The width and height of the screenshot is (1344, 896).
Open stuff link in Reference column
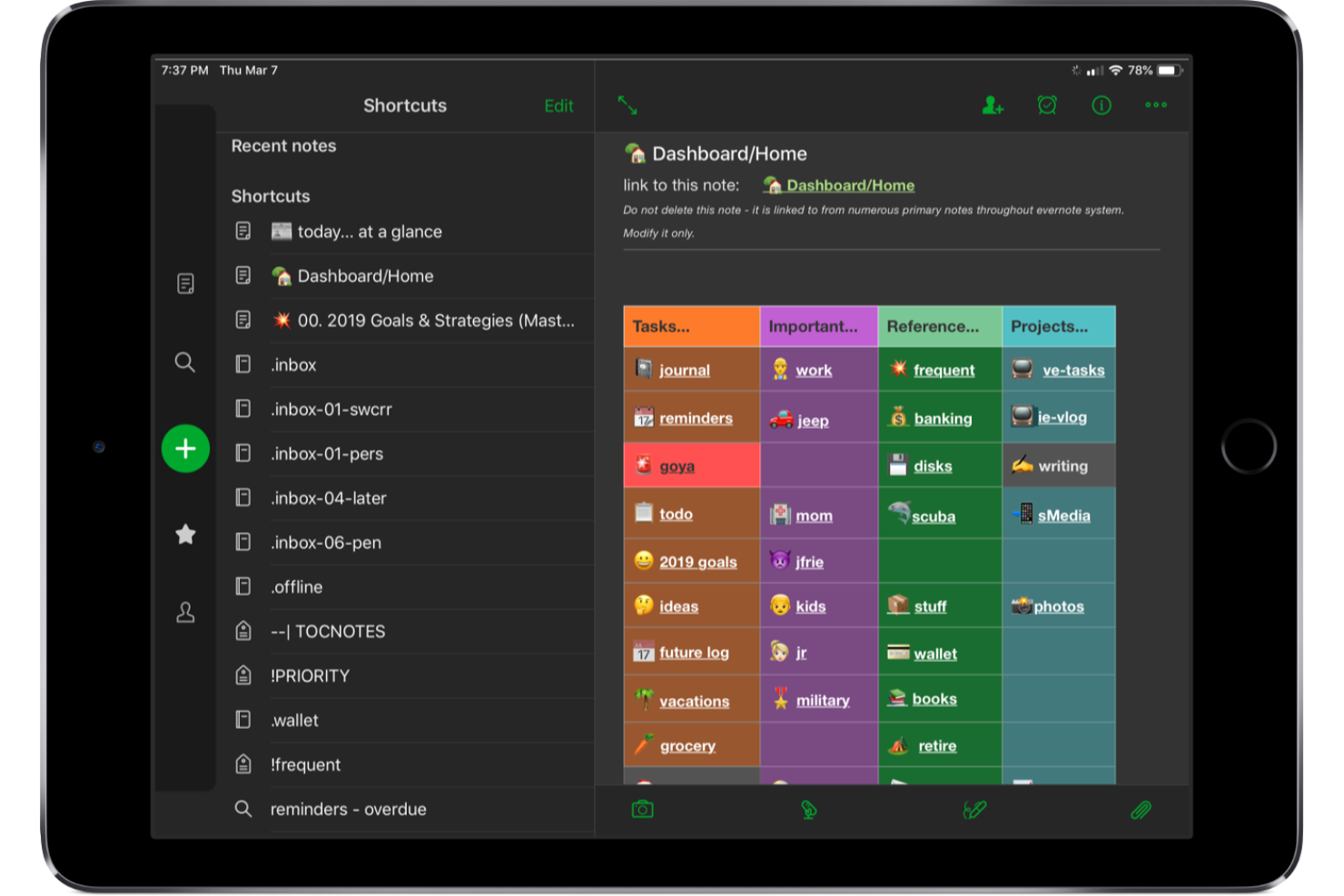[x=930, y=606]
